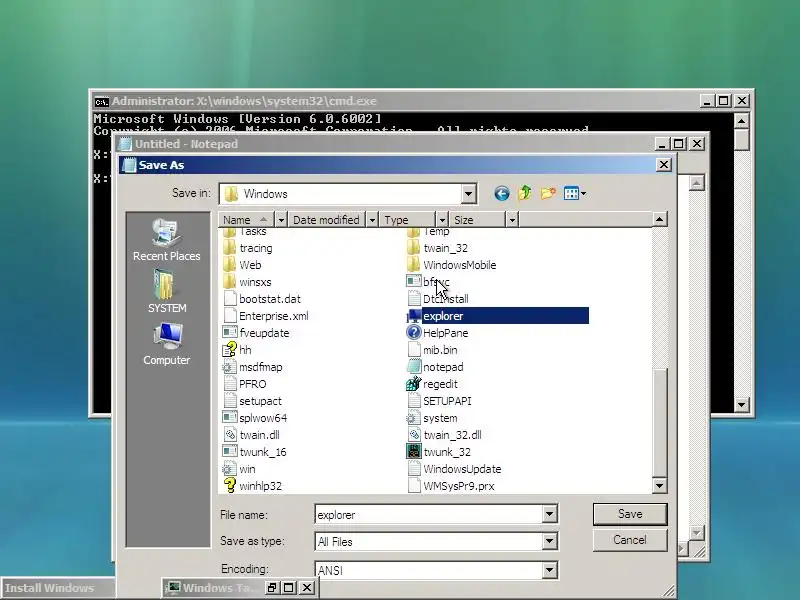Create a new folder icon
The height and width of the screenshot is (600, 800).
point(548,193)
